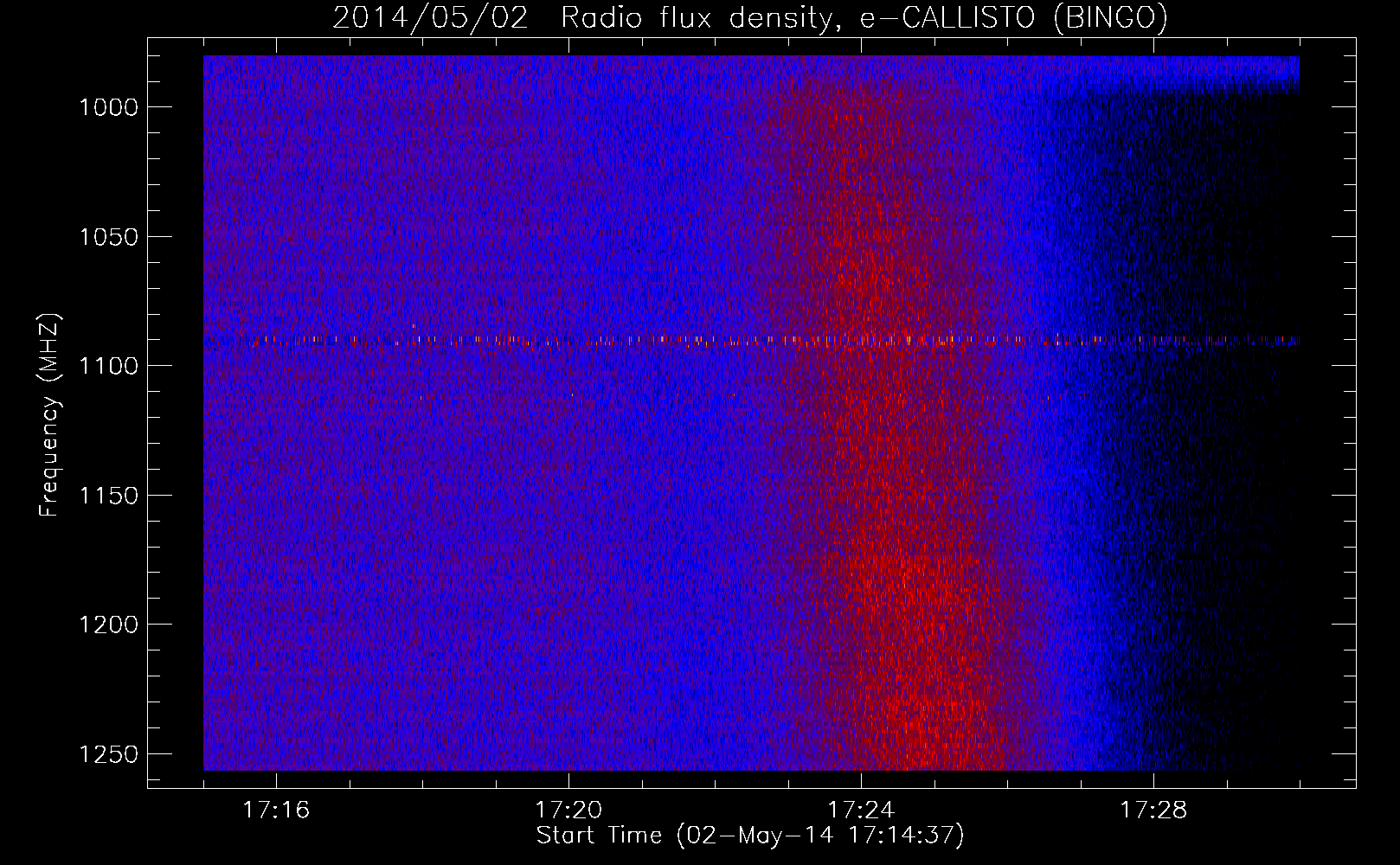Screen dimensions: 1400x865
Task: Click the 17:16 time axis label
Action: tap(276, 811)
